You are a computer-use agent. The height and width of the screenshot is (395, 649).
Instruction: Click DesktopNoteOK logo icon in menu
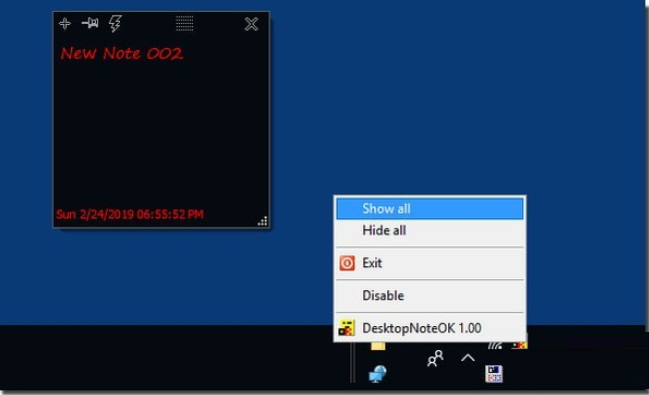tap(346, 328)
